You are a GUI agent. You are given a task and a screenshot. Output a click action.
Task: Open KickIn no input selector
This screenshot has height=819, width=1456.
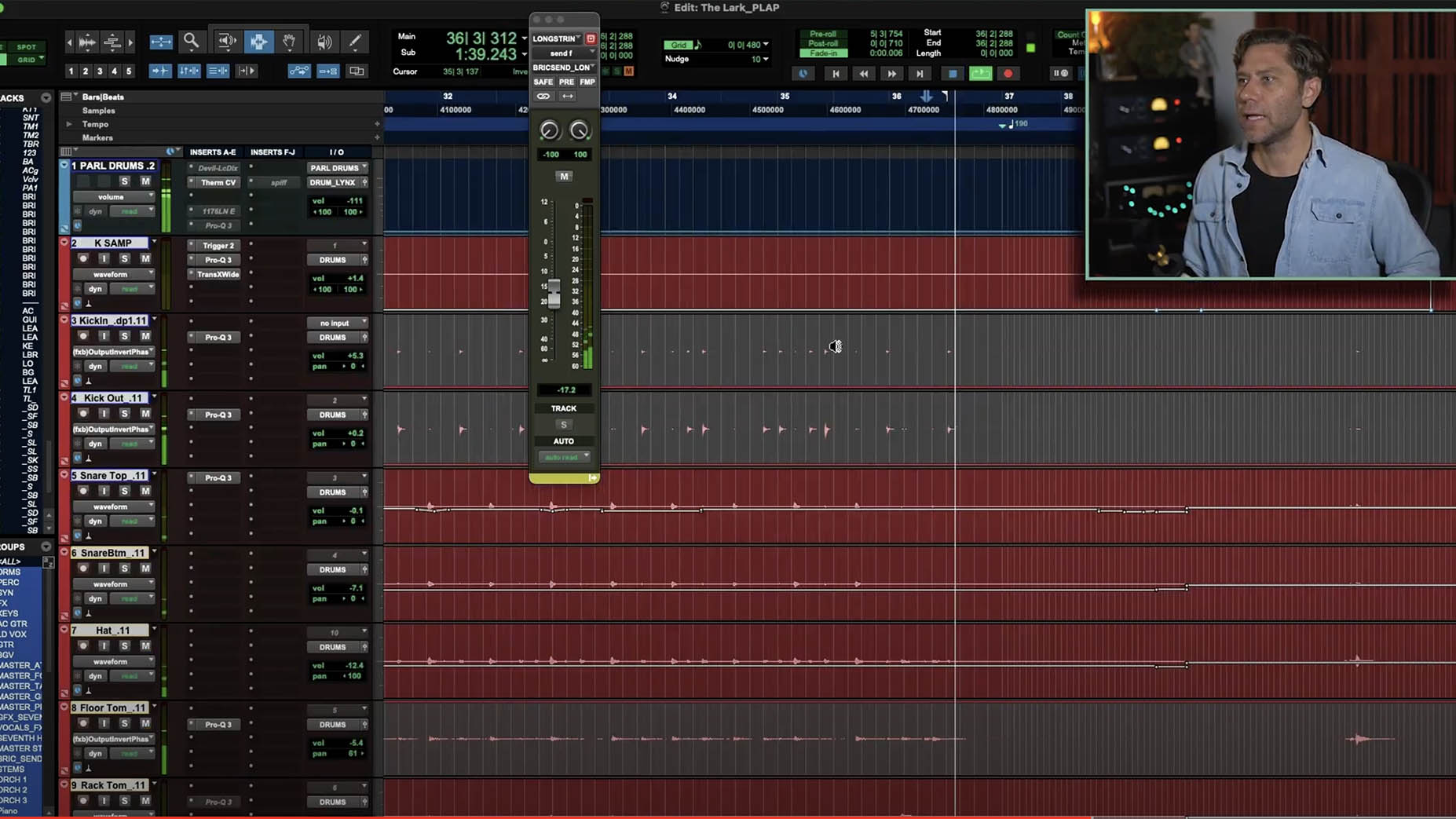(338, 323)
